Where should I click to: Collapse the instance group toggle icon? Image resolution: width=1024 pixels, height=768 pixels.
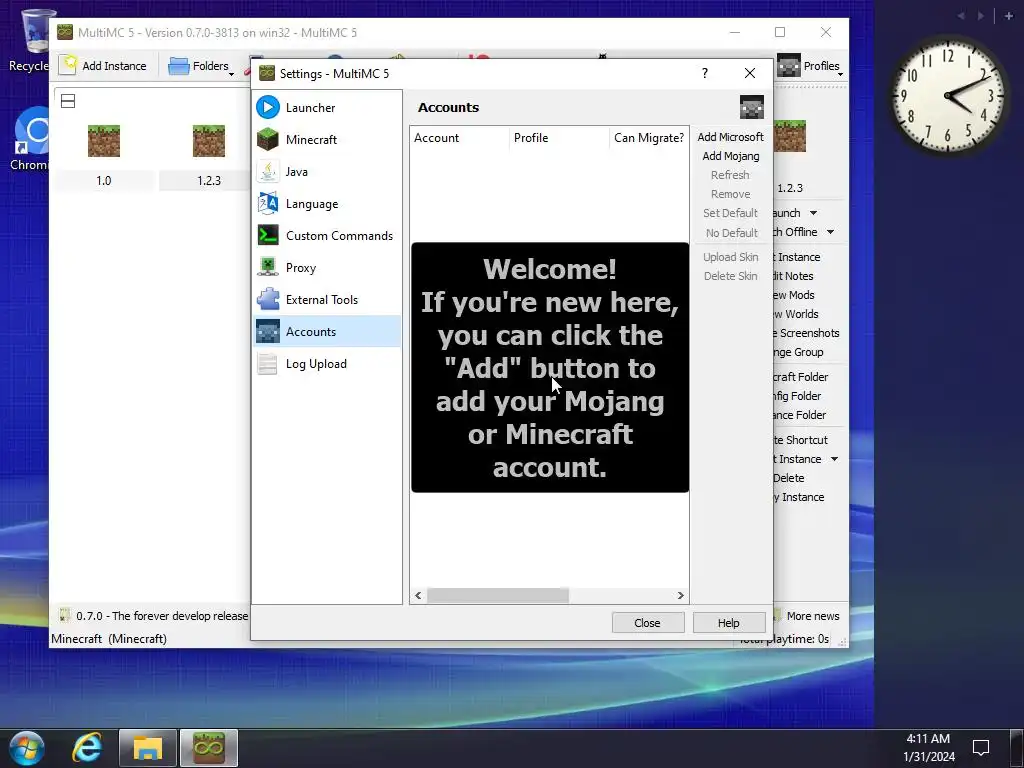tap(68, 101)
